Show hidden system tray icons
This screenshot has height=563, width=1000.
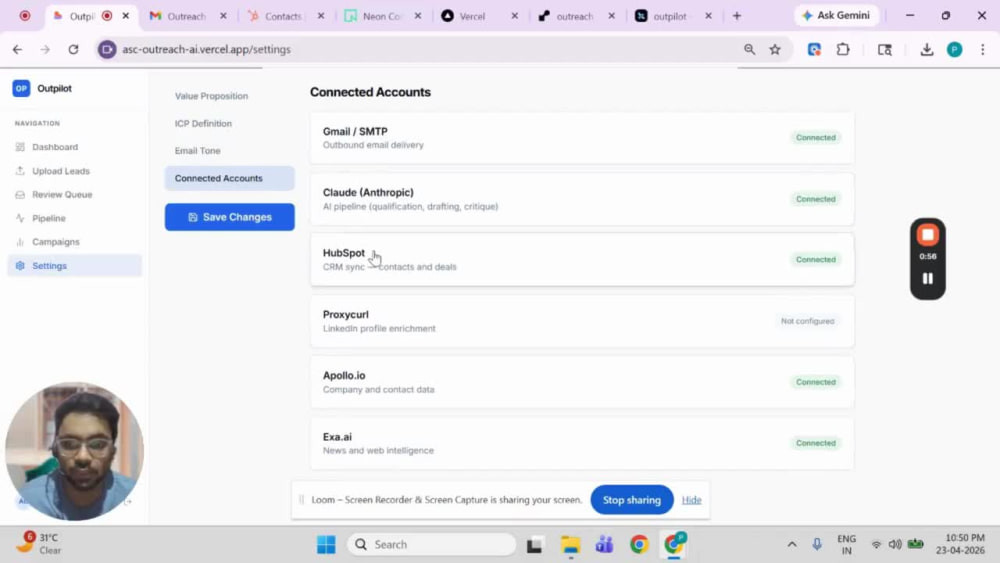click(x=791, y=545)
